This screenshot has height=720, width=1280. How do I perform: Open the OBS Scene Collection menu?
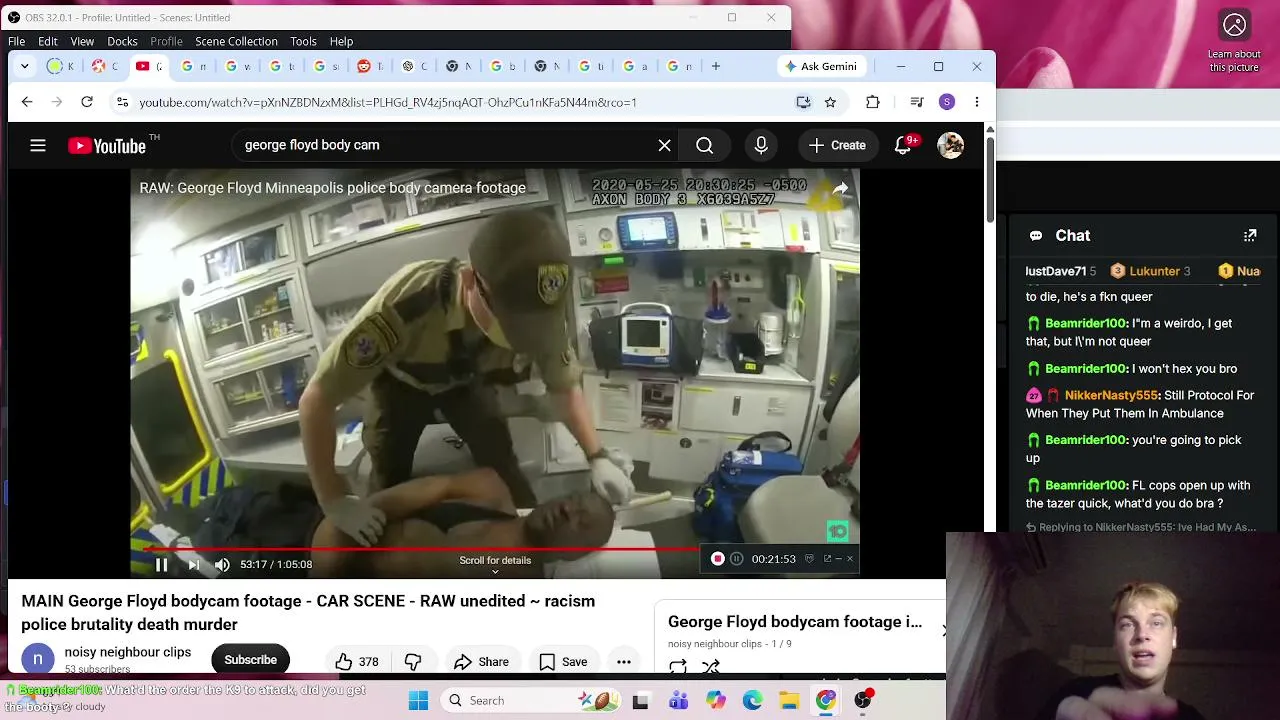(236, 41)
